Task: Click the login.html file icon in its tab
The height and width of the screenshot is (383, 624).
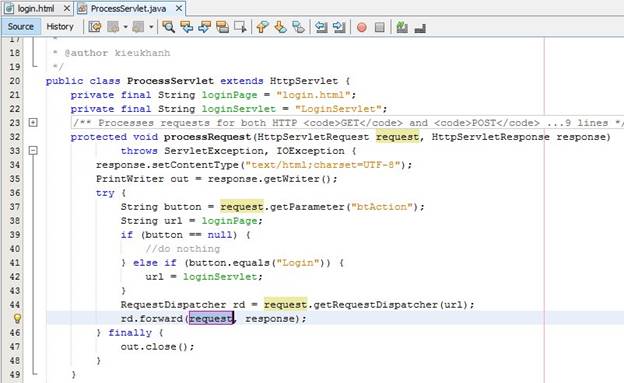Action: (x=9, y=8)
